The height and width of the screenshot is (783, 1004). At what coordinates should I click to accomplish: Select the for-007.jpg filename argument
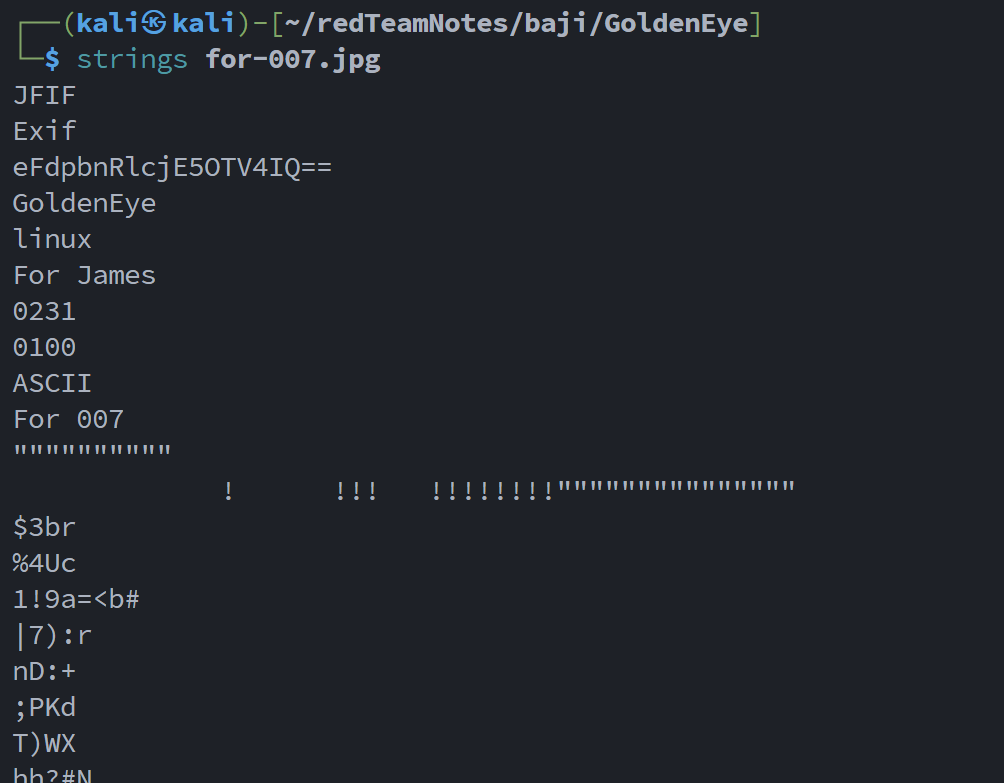coord(293,59)
